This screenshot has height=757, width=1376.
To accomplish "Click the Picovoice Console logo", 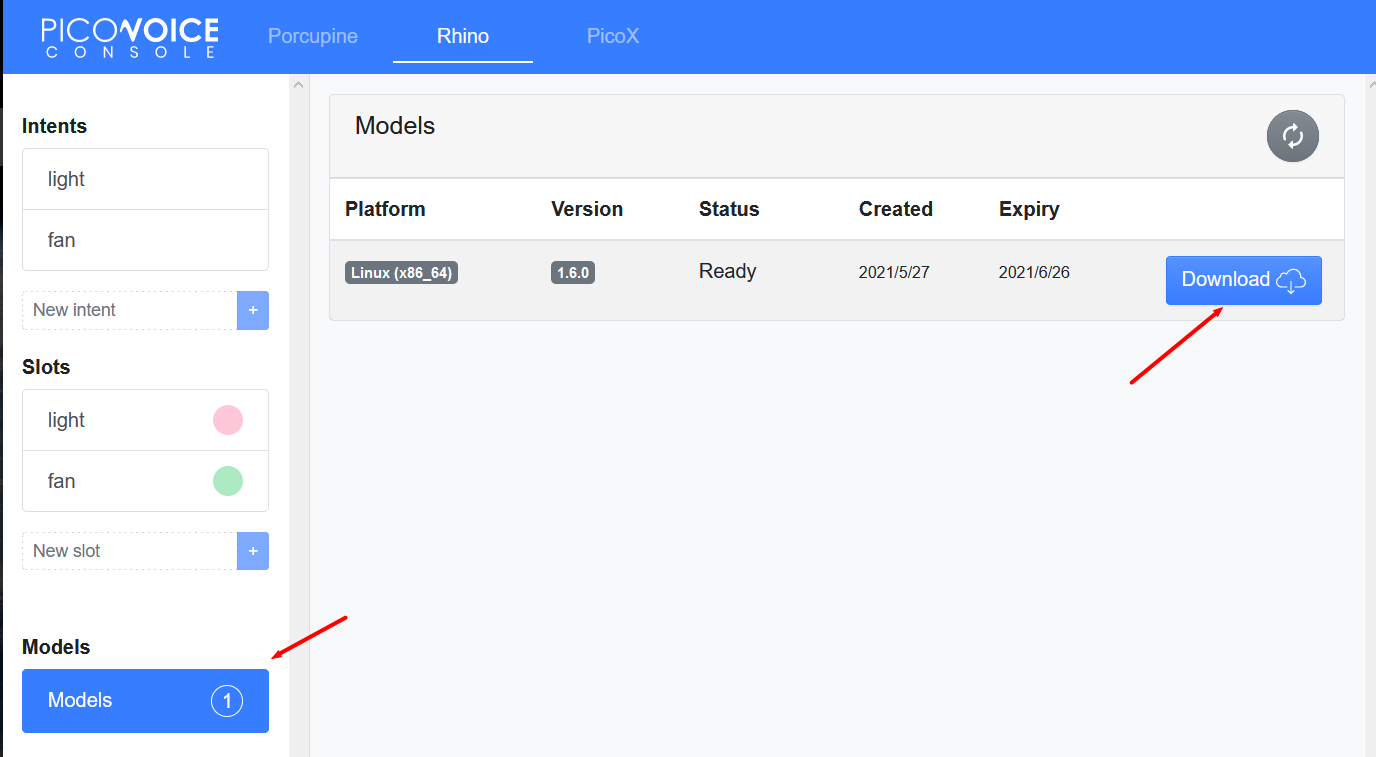I will (x=130, y=37).
